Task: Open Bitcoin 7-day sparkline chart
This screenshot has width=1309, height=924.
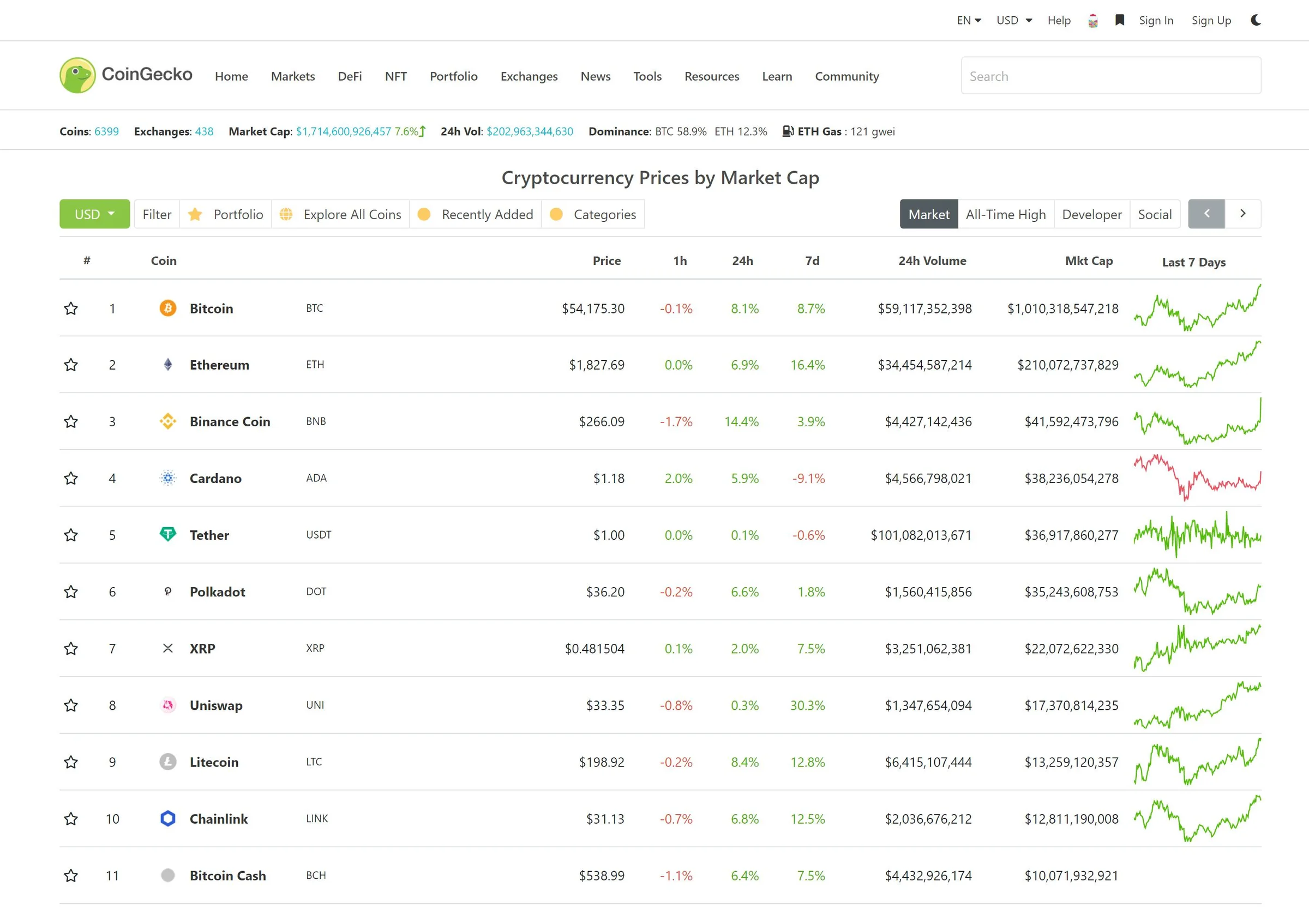Action: click(1197, 308)
